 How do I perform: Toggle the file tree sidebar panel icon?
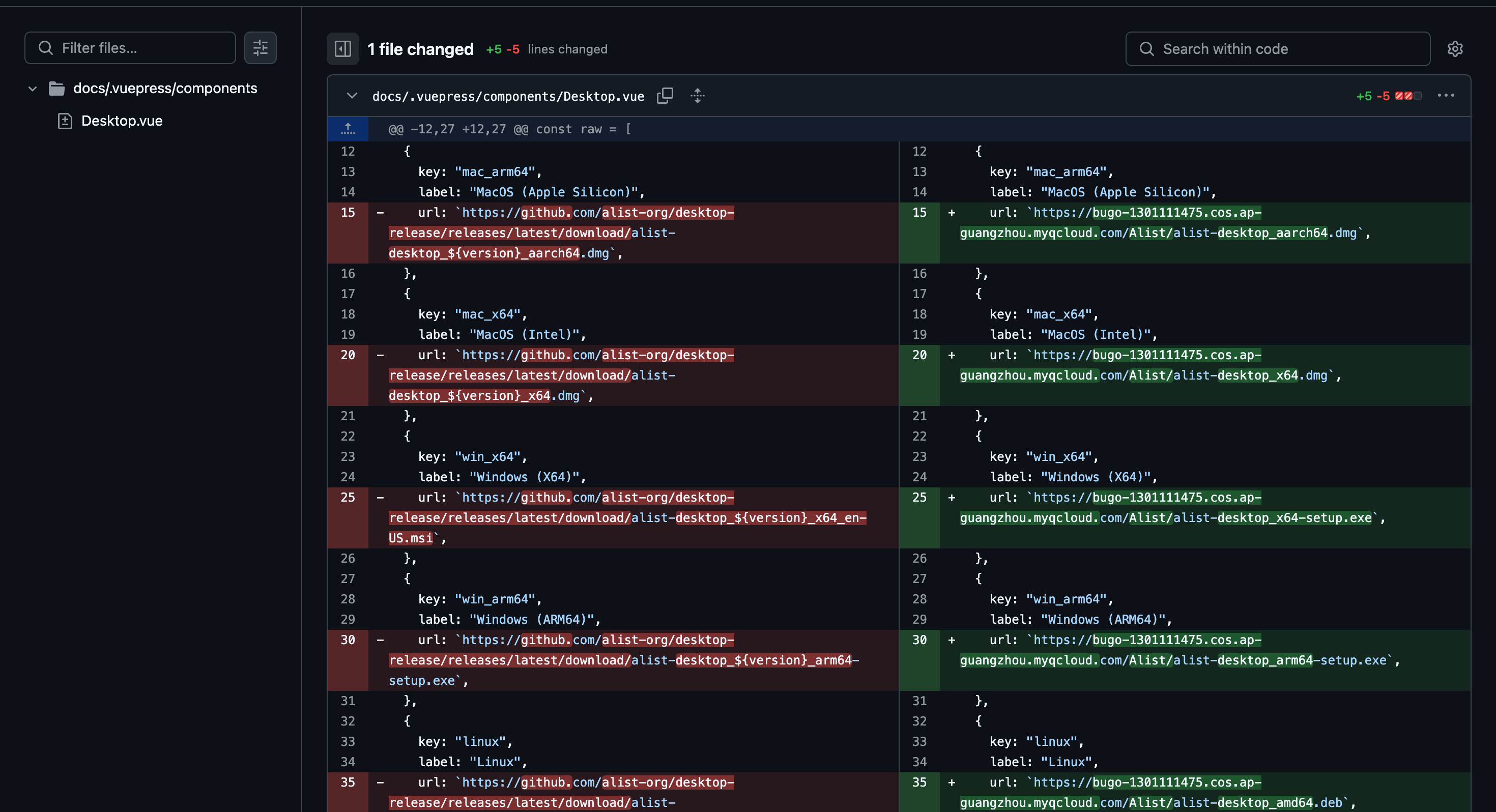pos(342,49)
